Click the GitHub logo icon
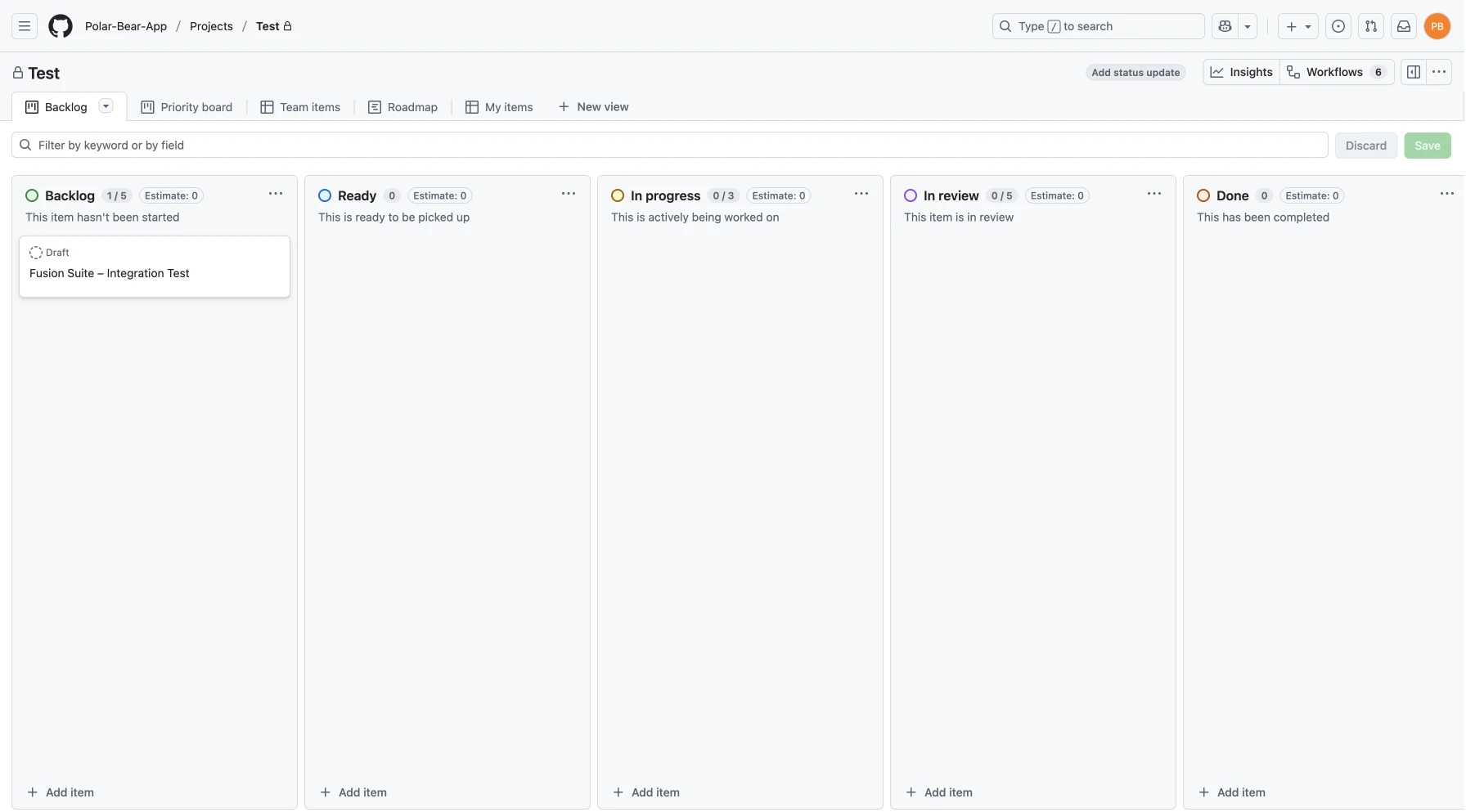1466x812 pixels. 60,26
